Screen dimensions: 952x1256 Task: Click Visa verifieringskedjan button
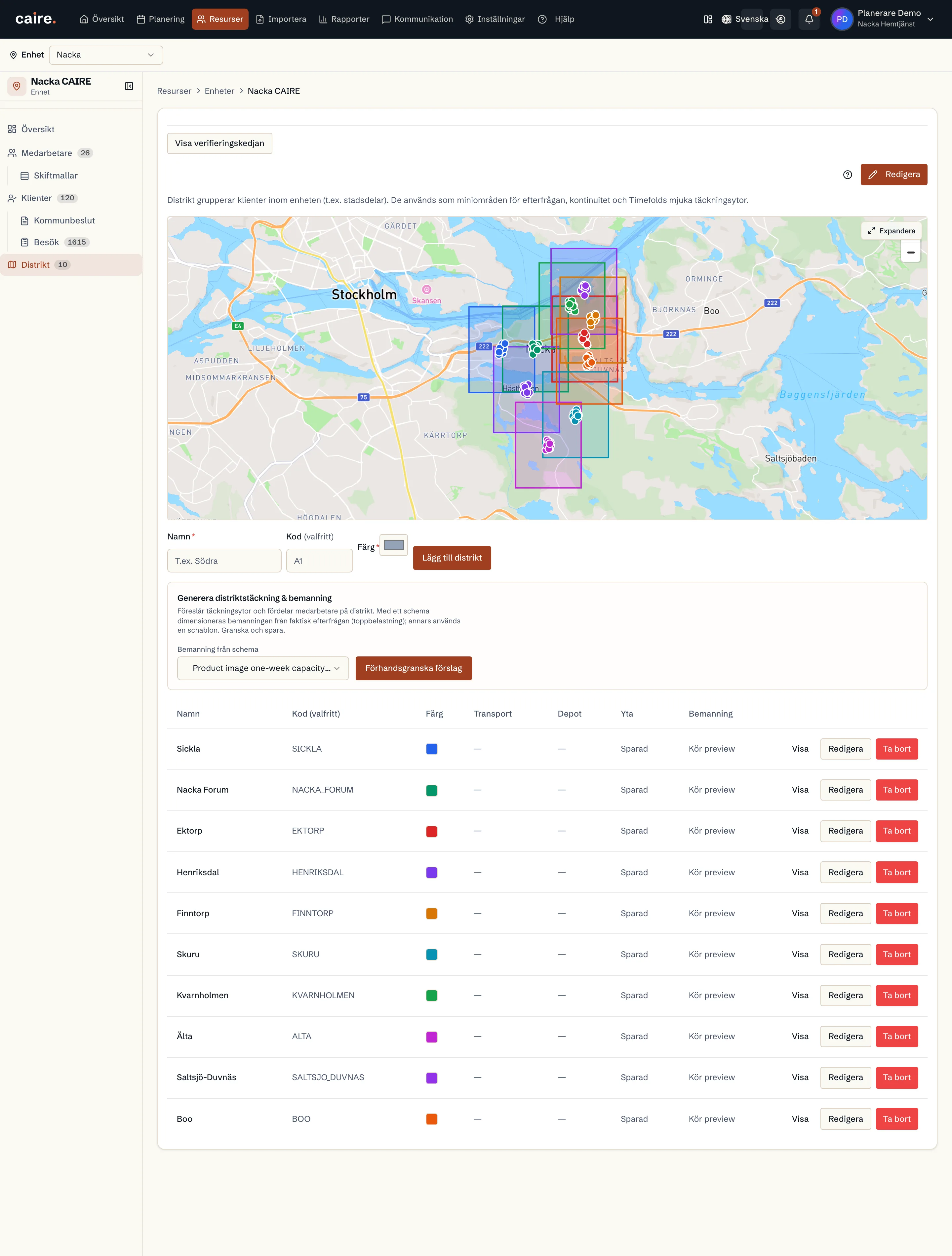219,144
